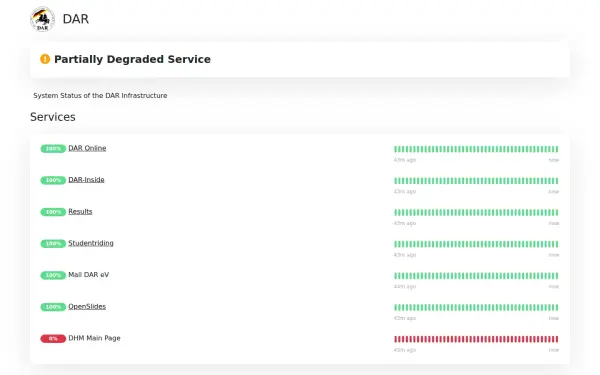This screenshot has width=600, height=375.
Task: Click the 100% badge beside Mail DAR eV
Action: (x=53, y=275)
